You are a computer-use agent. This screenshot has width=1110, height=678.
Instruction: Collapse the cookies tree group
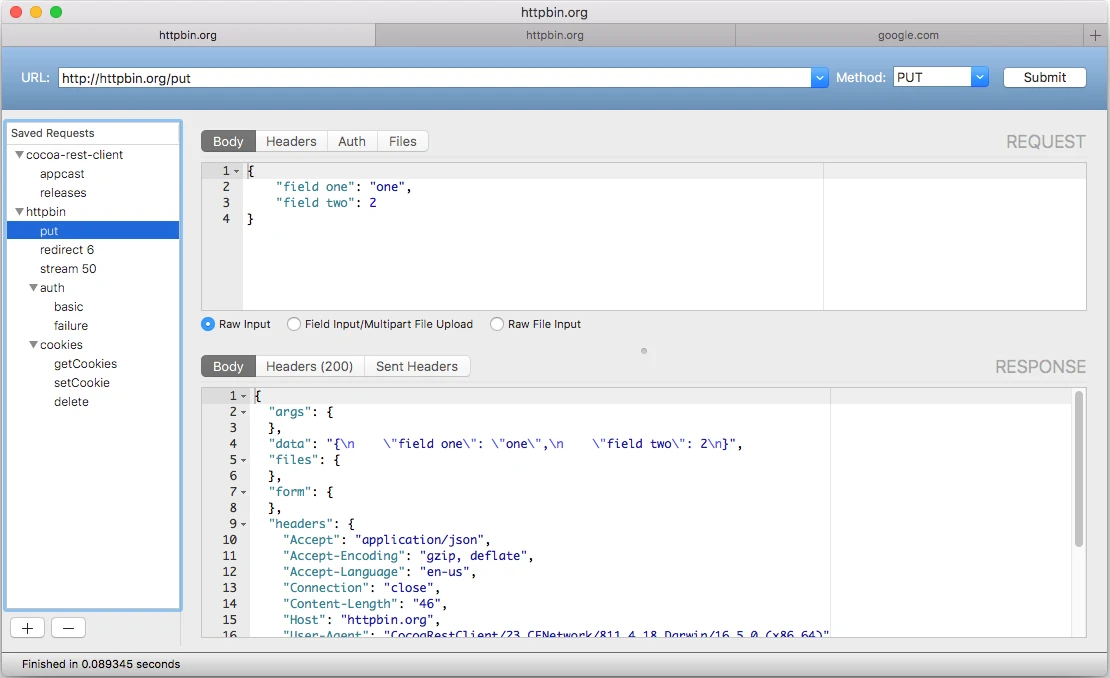pyautogui.click(x=33, y=345)
